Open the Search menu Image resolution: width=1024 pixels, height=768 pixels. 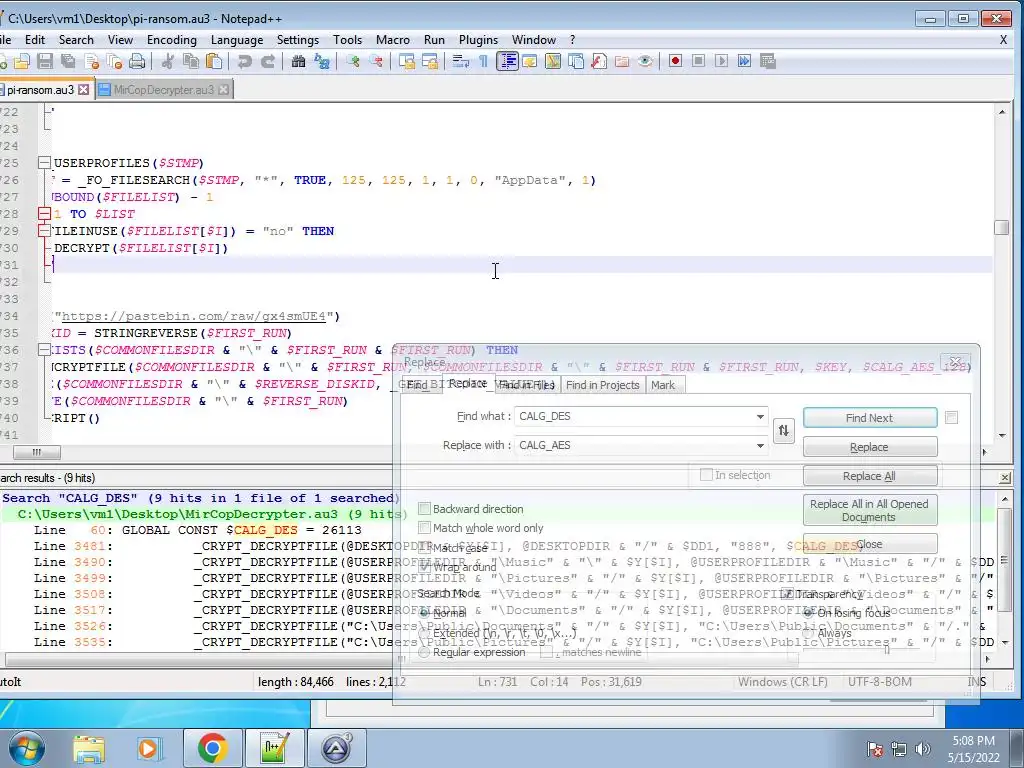76,40
